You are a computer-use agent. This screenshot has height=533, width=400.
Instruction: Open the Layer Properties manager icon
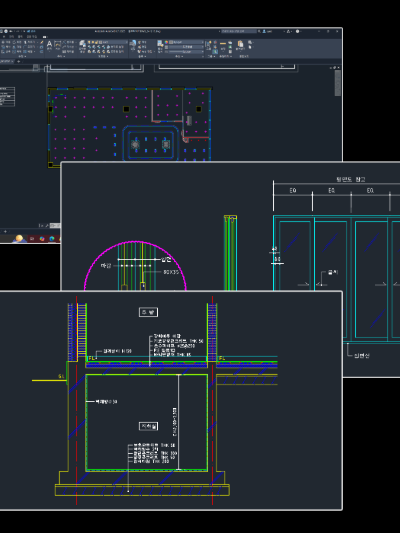coord(83,44)
